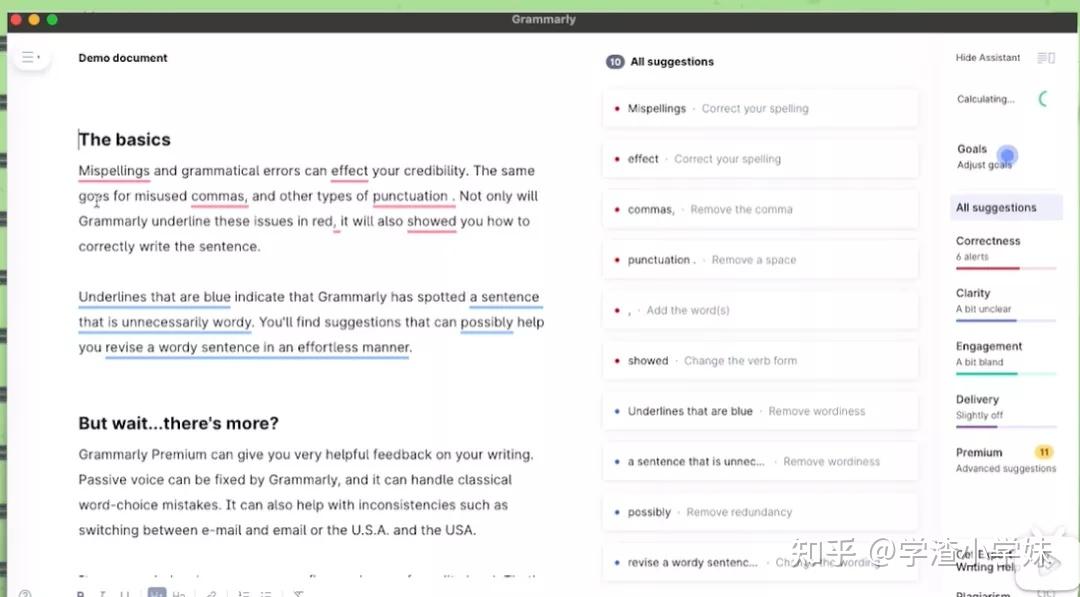Click underlined 'possibly' in the document
The height and width of the screenshot is (597, 1080).
pos(486,322)
